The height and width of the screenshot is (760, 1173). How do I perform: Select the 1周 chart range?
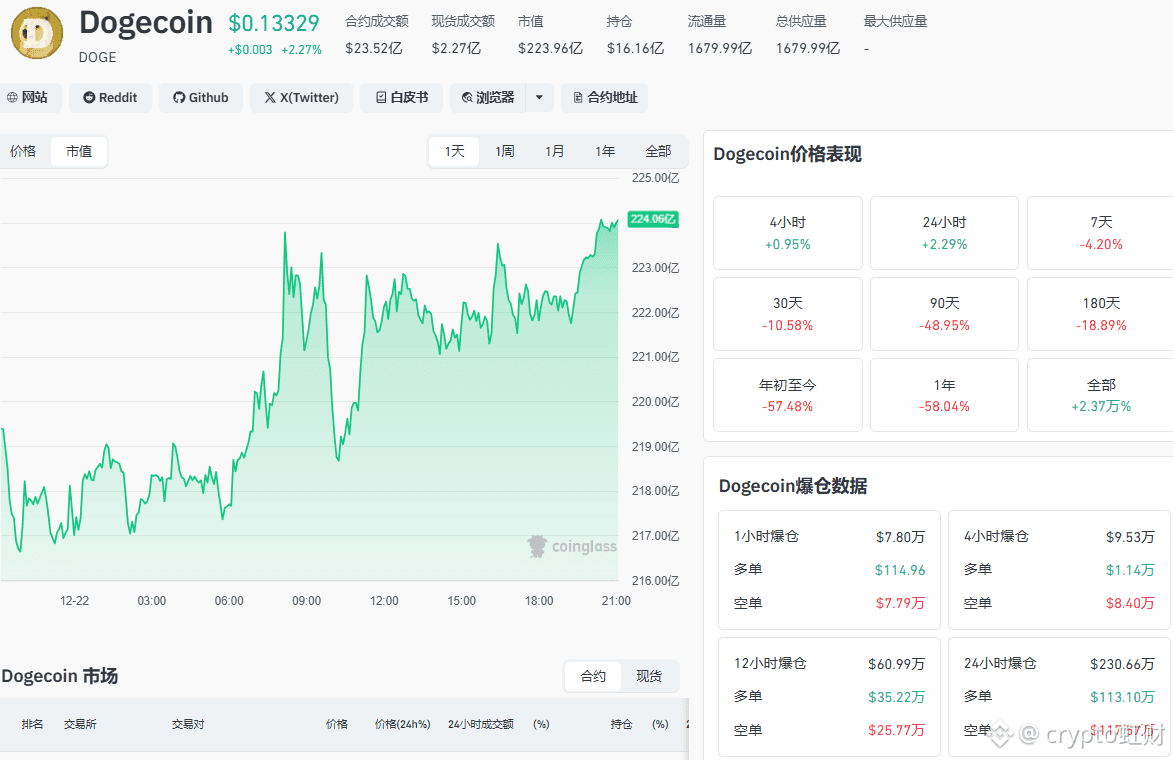coord(504,151)
